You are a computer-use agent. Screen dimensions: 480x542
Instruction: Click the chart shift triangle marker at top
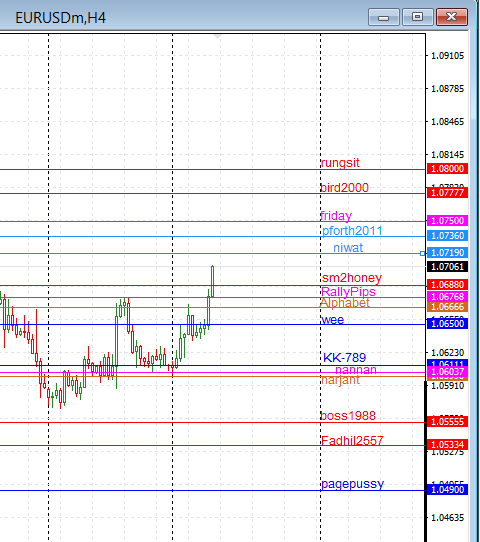(x=217, y=37)
